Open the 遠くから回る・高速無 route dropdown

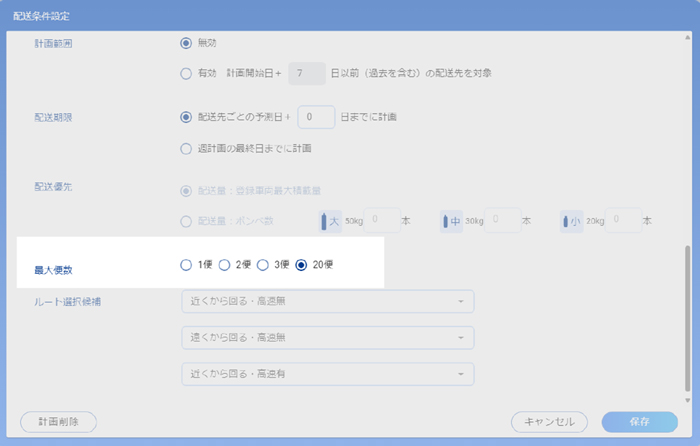pyautogui.click(x=328, y=338)
